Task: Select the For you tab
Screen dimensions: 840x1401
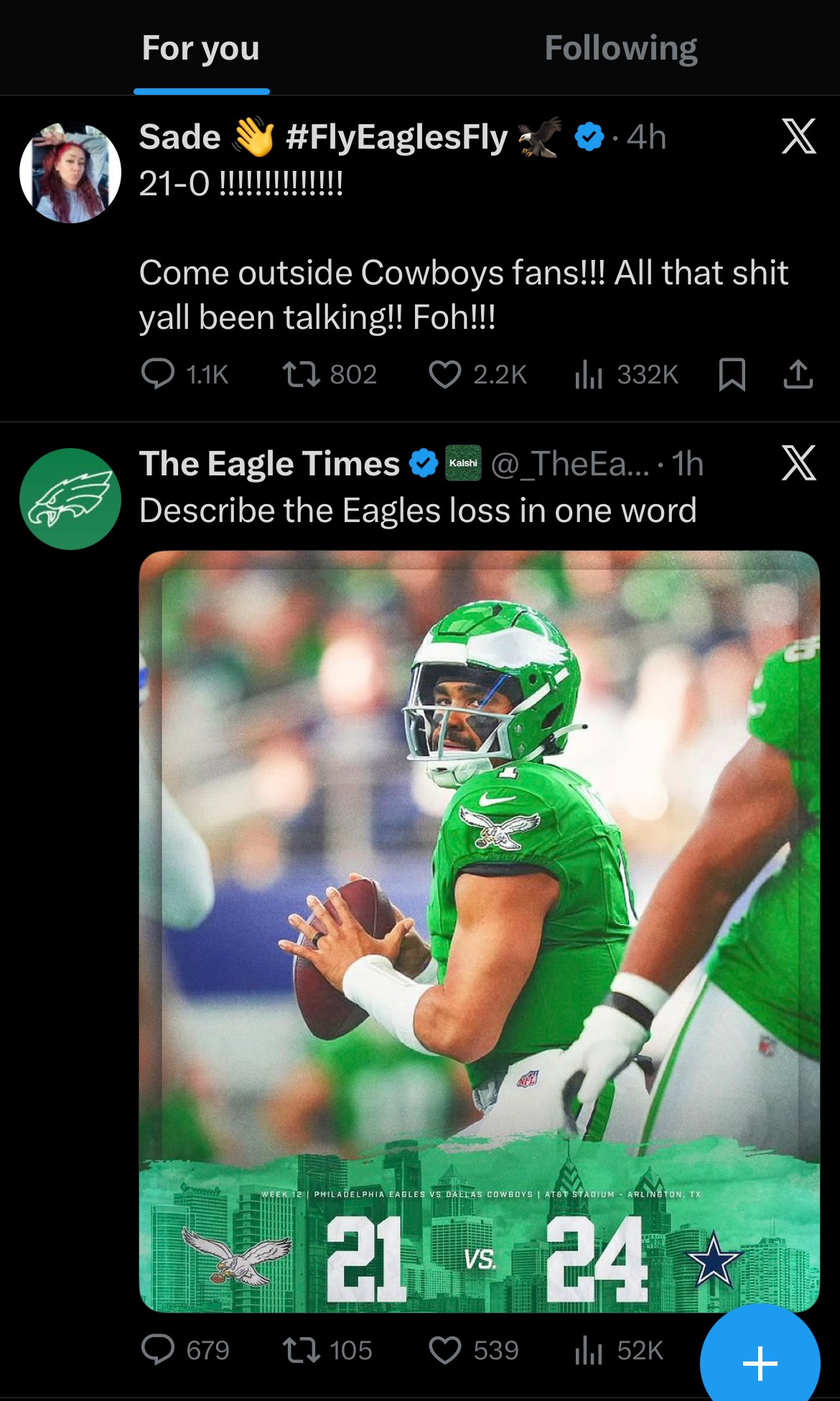Action: [200, 48]
